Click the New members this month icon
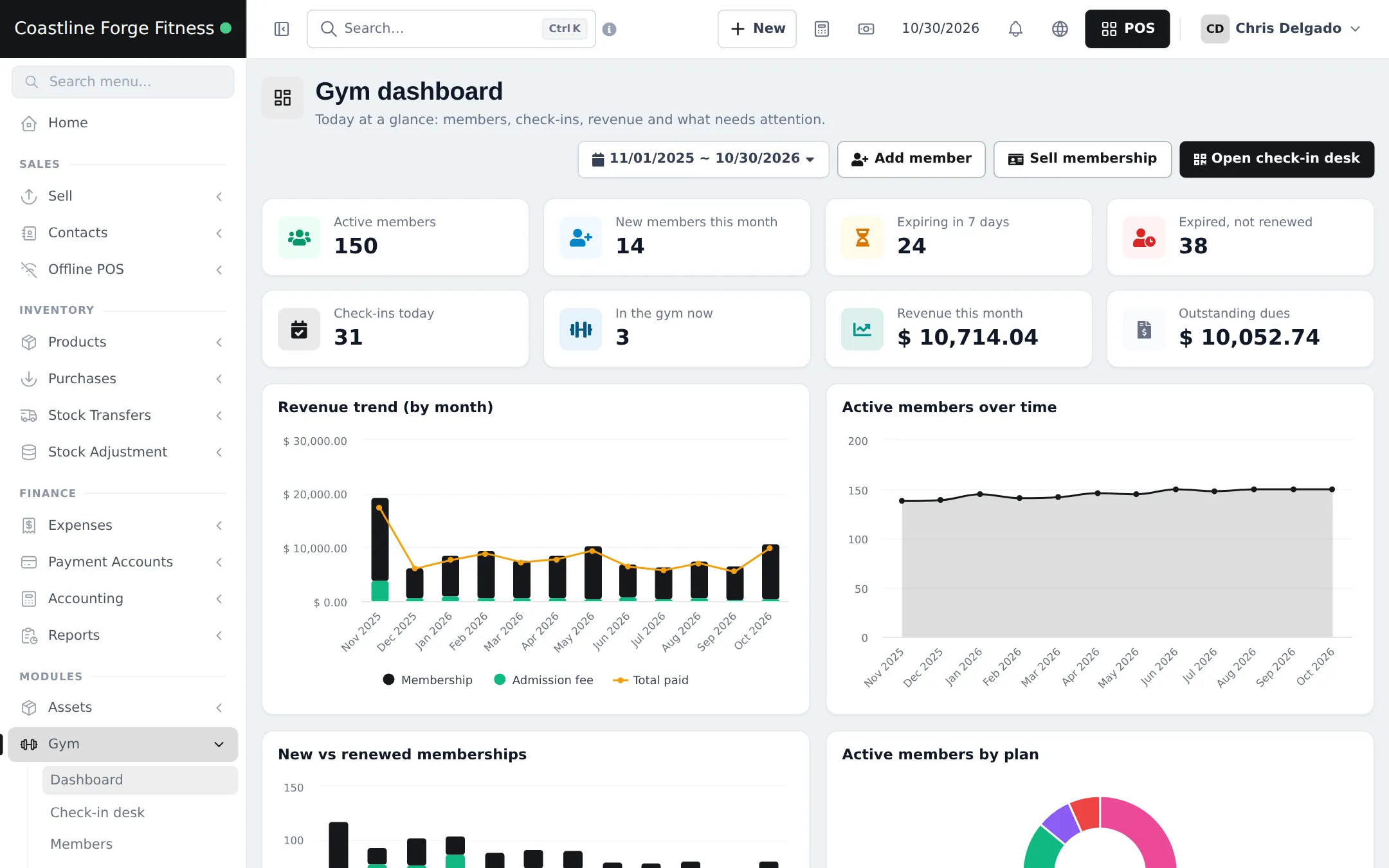The height and width of the screenshot is (868, 1389). click(581, 237)
